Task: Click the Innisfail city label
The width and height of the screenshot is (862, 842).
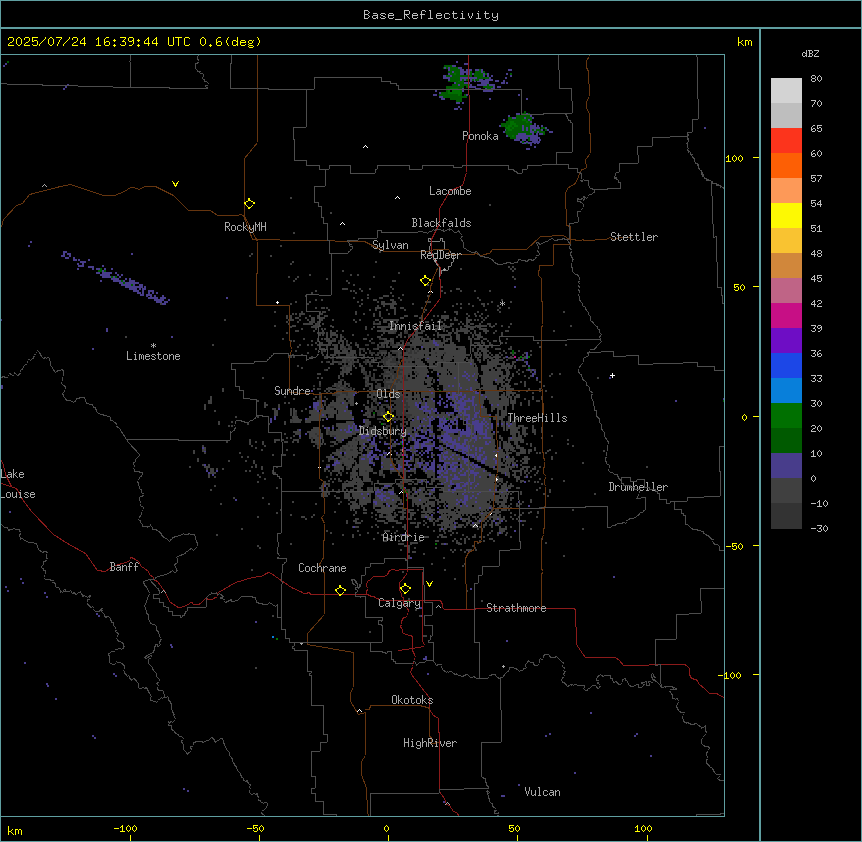Action: click(x=415, y=326)
